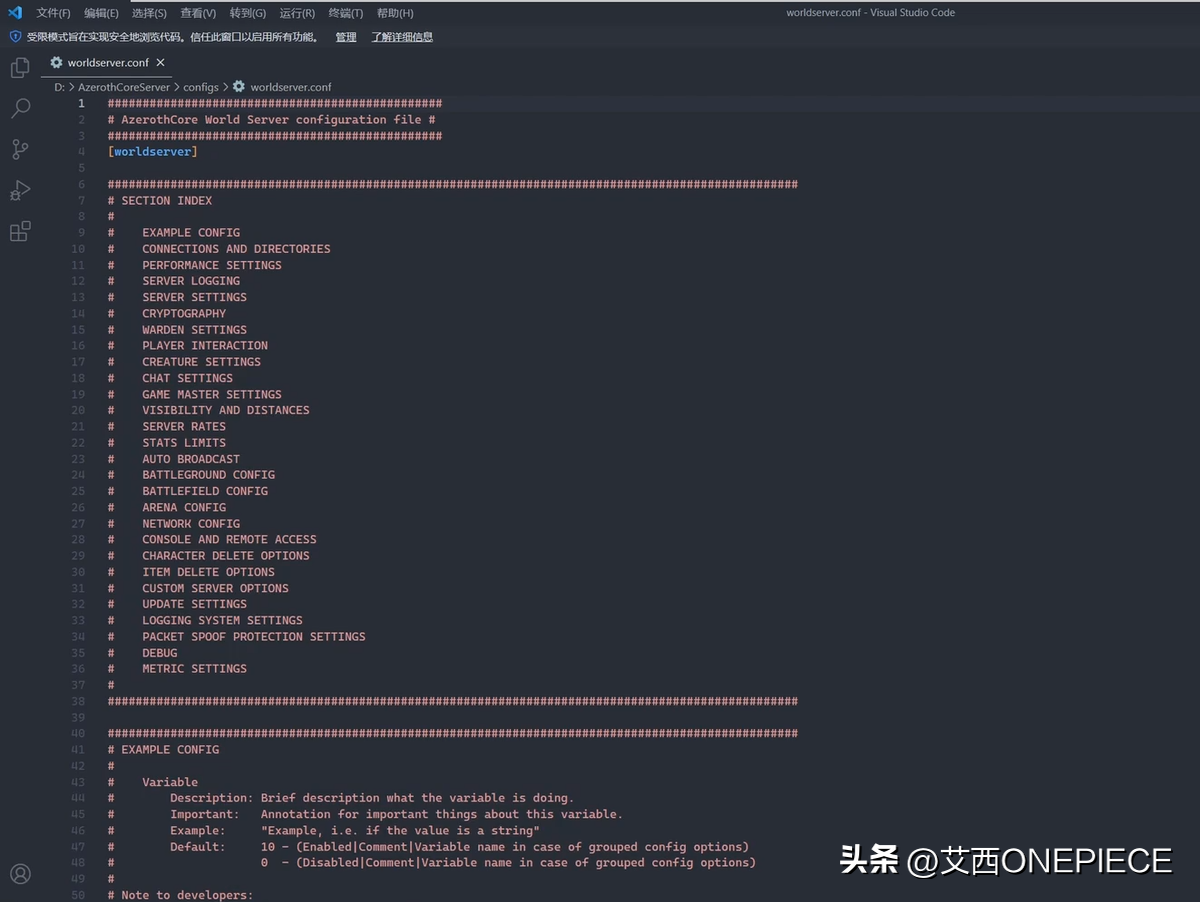Click the 'SERVER RATES' index line
The width and height of the screenshot is (1200, 902).
pos(184,426)
